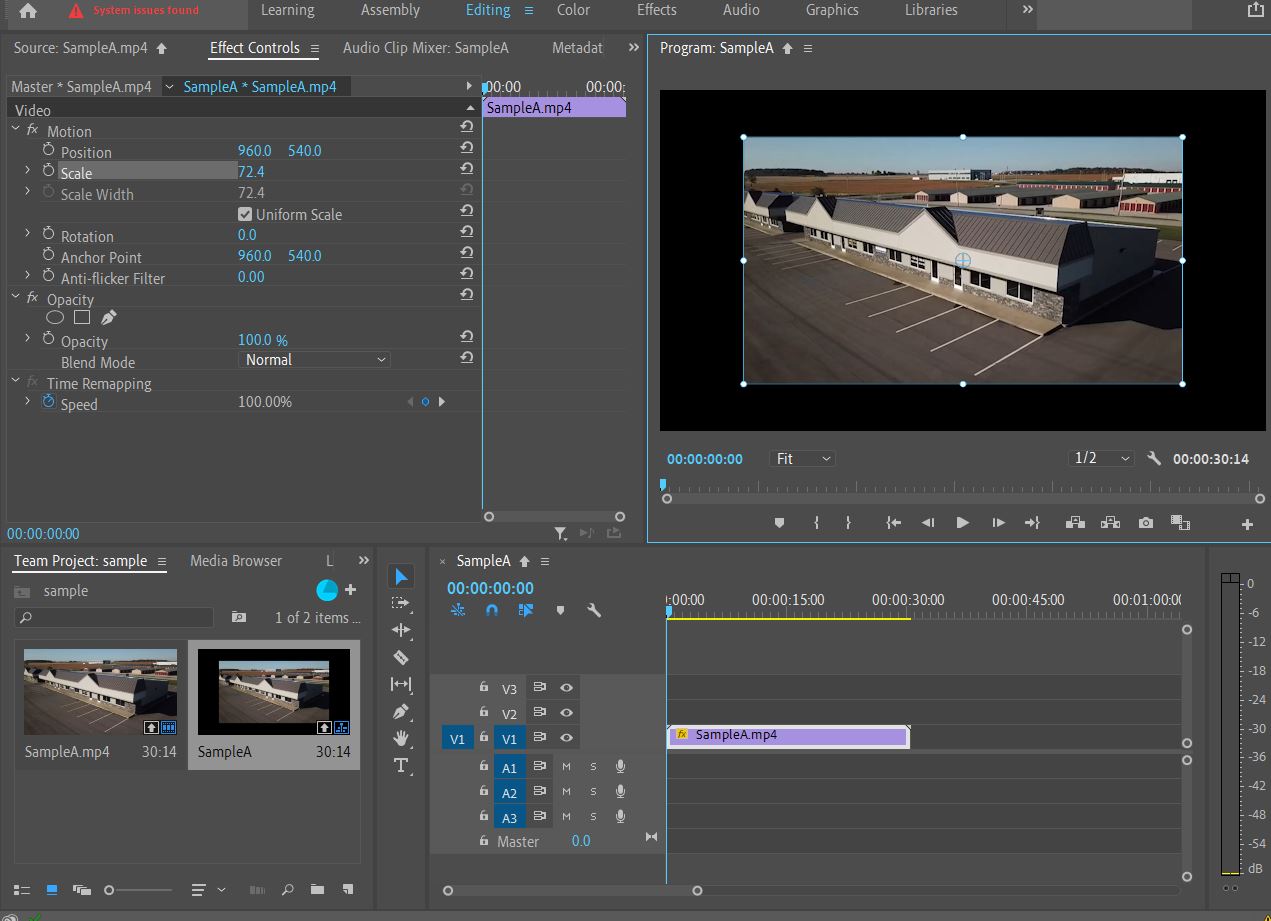Select the Hand tool
The width and height of the screenshot is (1271, 921).
point(401,738)
